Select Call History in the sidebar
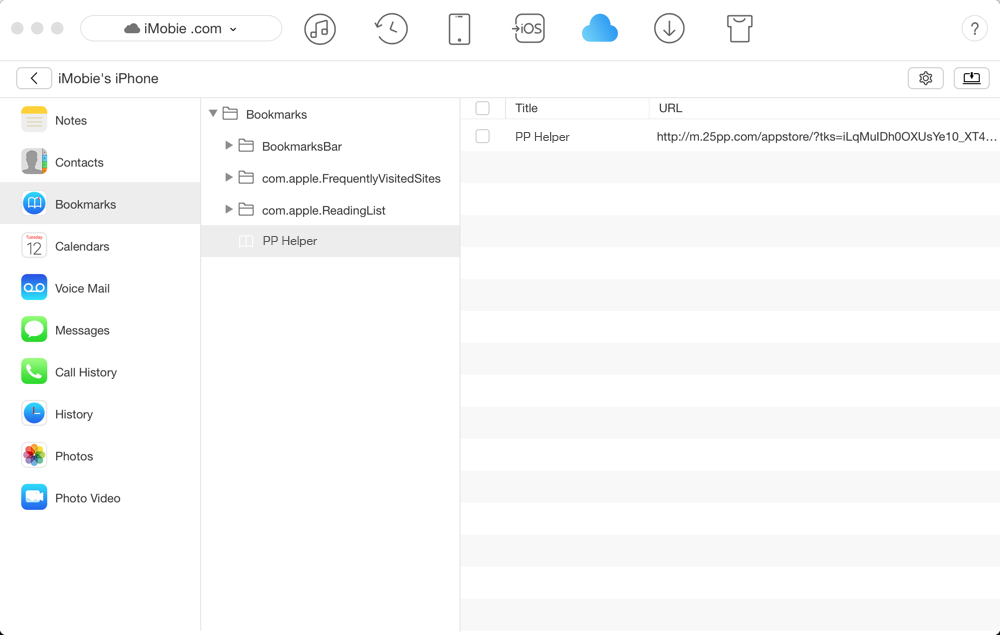 click(x=85, y=372)
